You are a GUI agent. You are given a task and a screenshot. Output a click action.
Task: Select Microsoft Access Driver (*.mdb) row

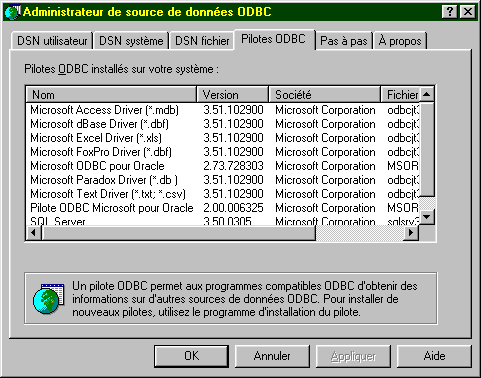[222, 110]
